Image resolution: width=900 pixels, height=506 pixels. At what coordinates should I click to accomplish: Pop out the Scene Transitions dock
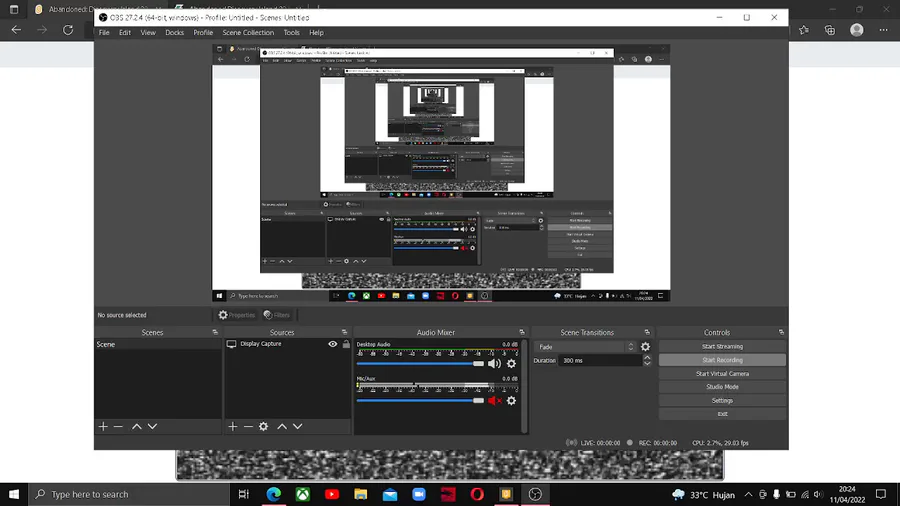pos(647,332)
